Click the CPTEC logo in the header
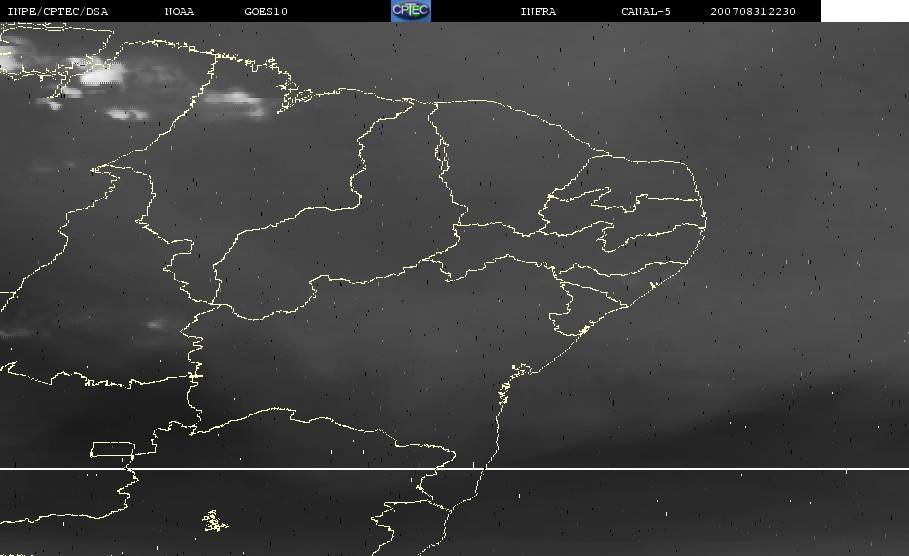Screen dimensions: 909x556 (411, 10)
